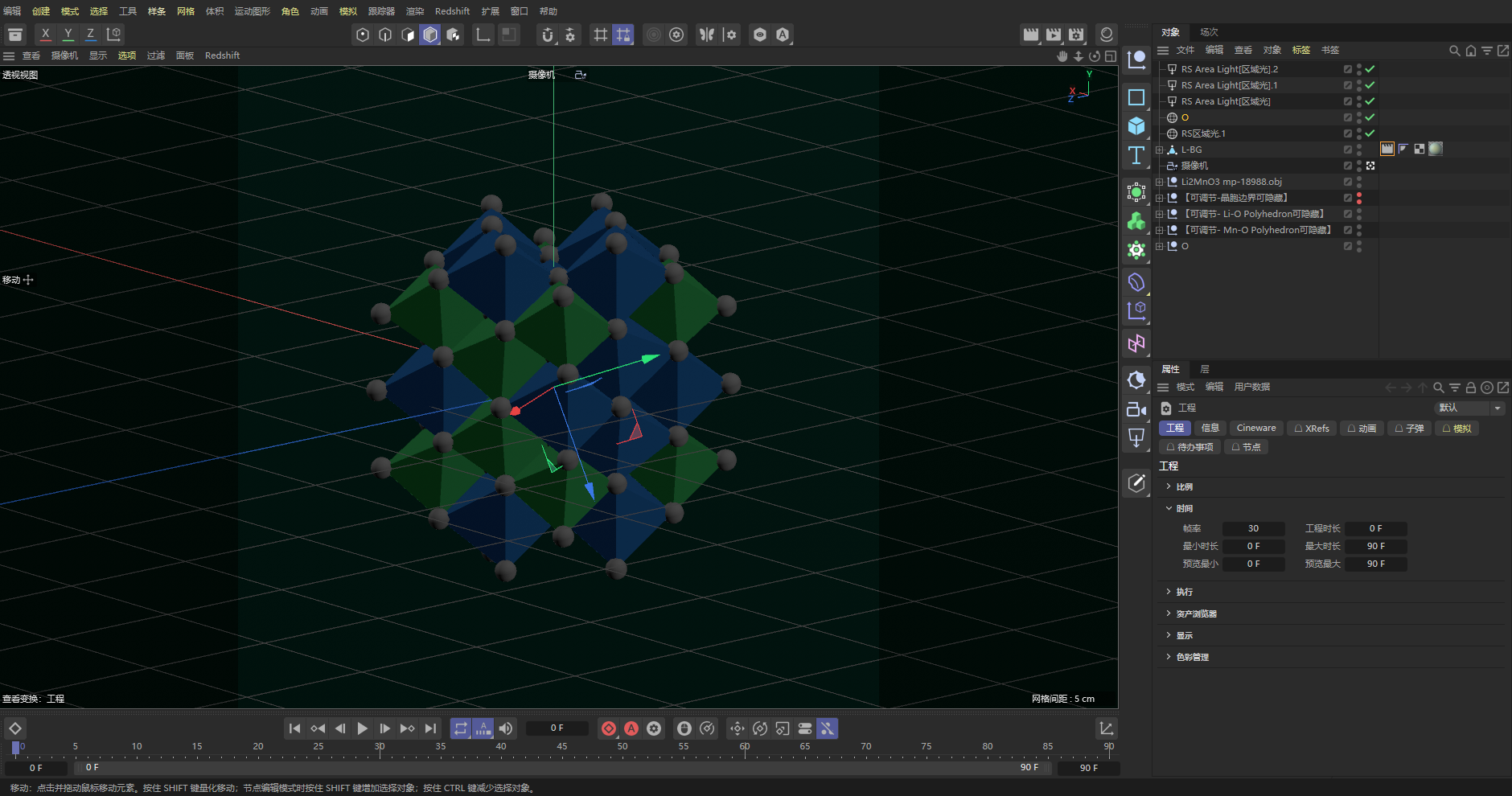Select the 待办事项 tab button
The image size is (1512, 796).
coord(1189,447)
